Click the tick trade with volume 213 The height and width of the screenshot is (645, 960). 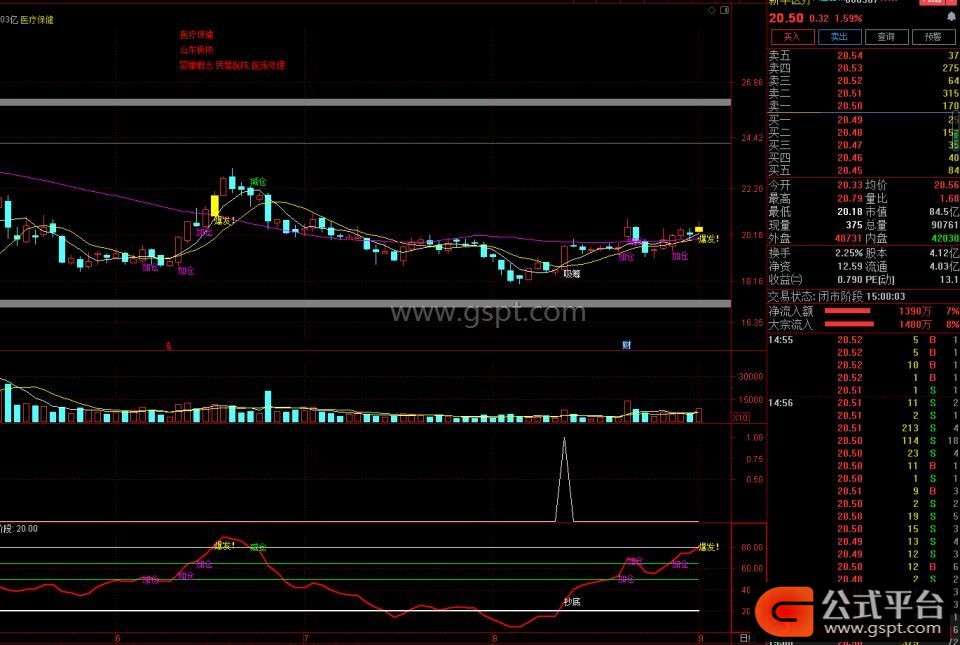point(910,428)
